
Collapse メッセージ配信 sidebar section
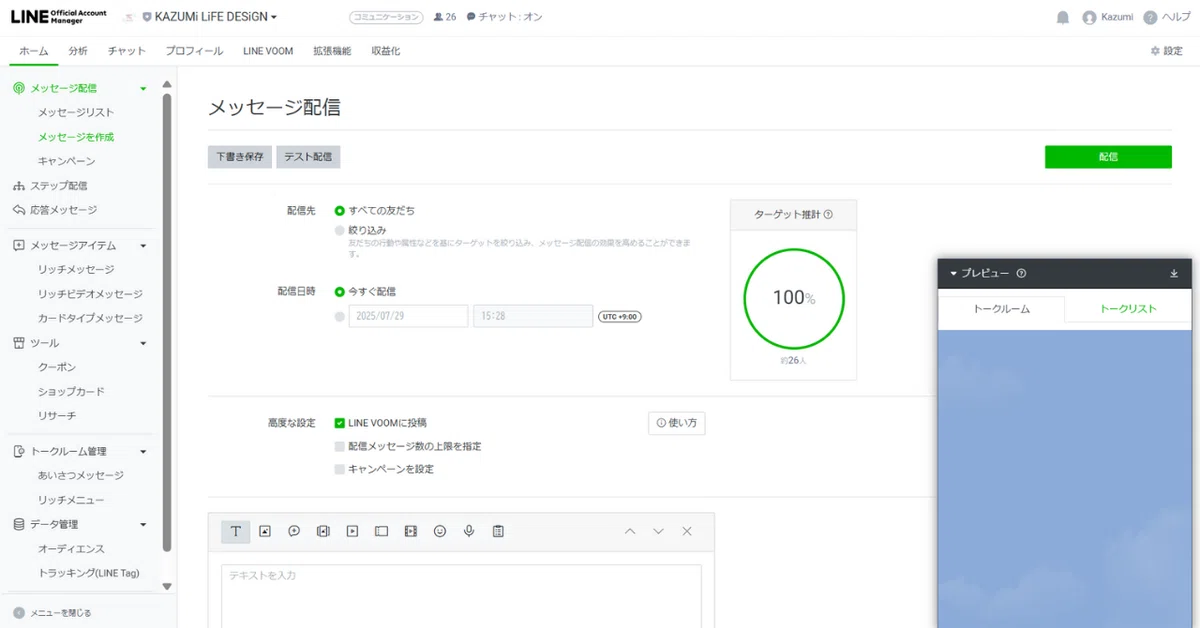[x=143, y=89]
